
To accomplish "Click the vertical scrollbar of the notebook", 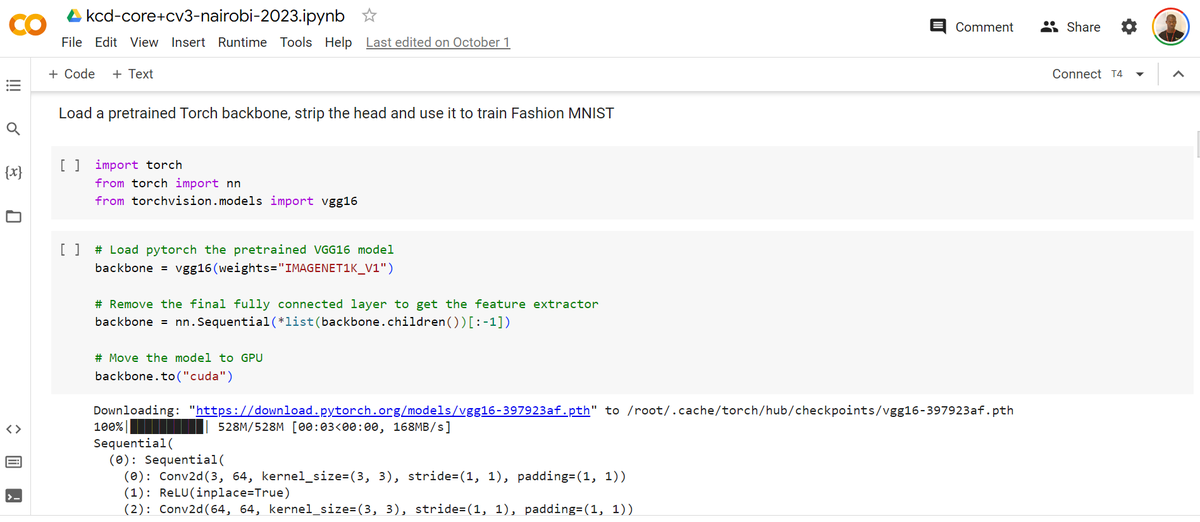I will tap(1196, 143).
